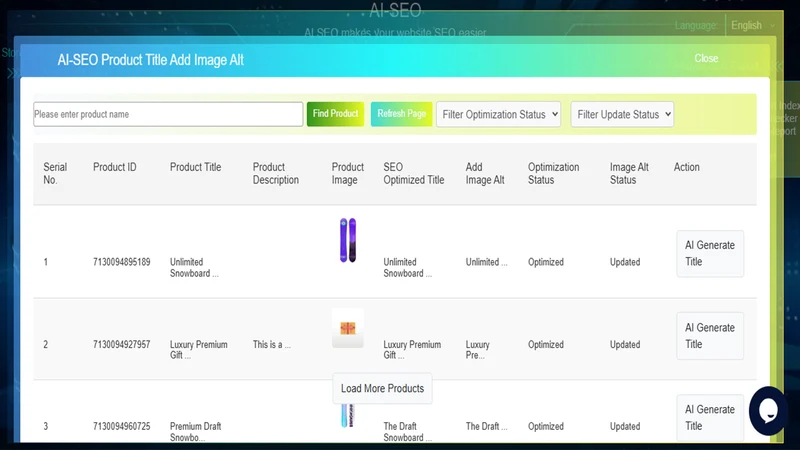Close the Add Image Alt dialog
The width and height of the screenshot is (800, 450).
point(706,58)
